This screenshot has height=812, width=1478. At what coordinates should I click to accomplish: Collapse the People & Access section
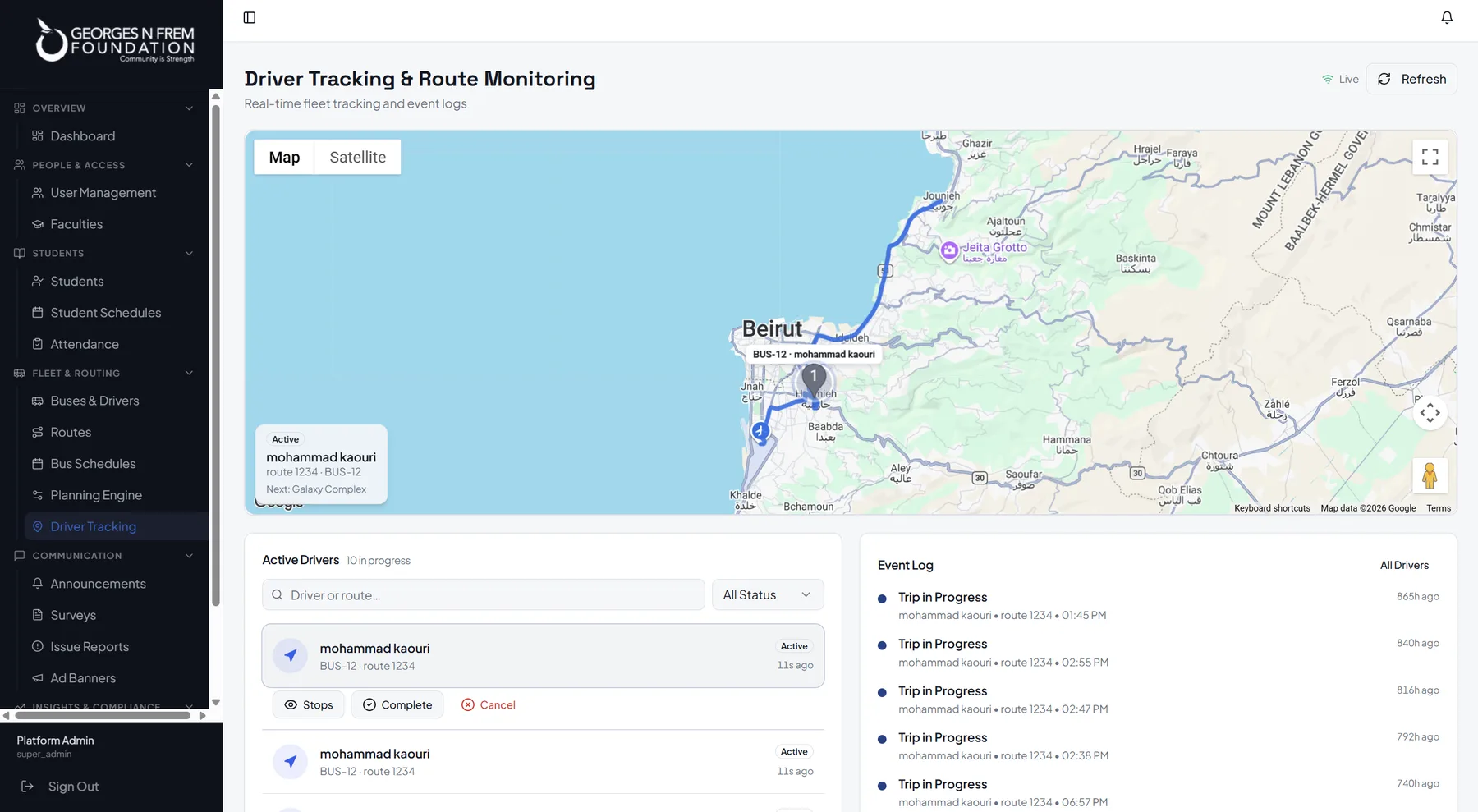(189, 165)
